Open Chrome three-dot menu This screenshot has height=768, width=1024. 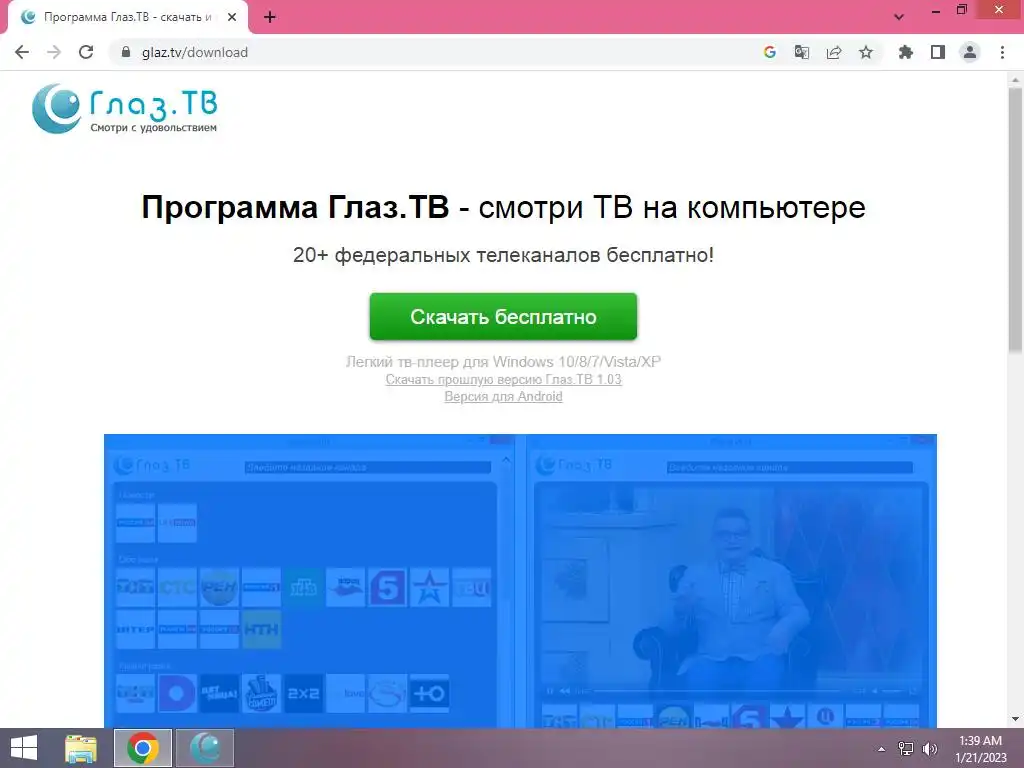point(1002,52)
